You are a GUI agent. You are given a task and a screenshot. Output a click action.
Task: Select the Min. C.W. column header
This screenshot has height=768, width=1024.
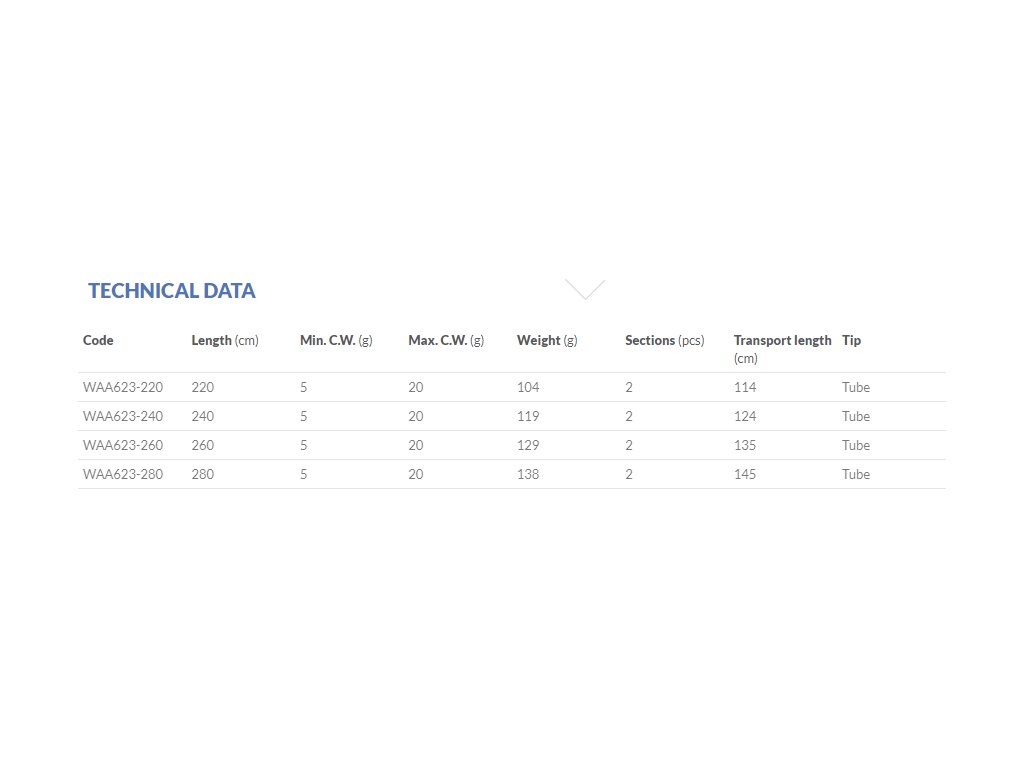coord(336,341)
